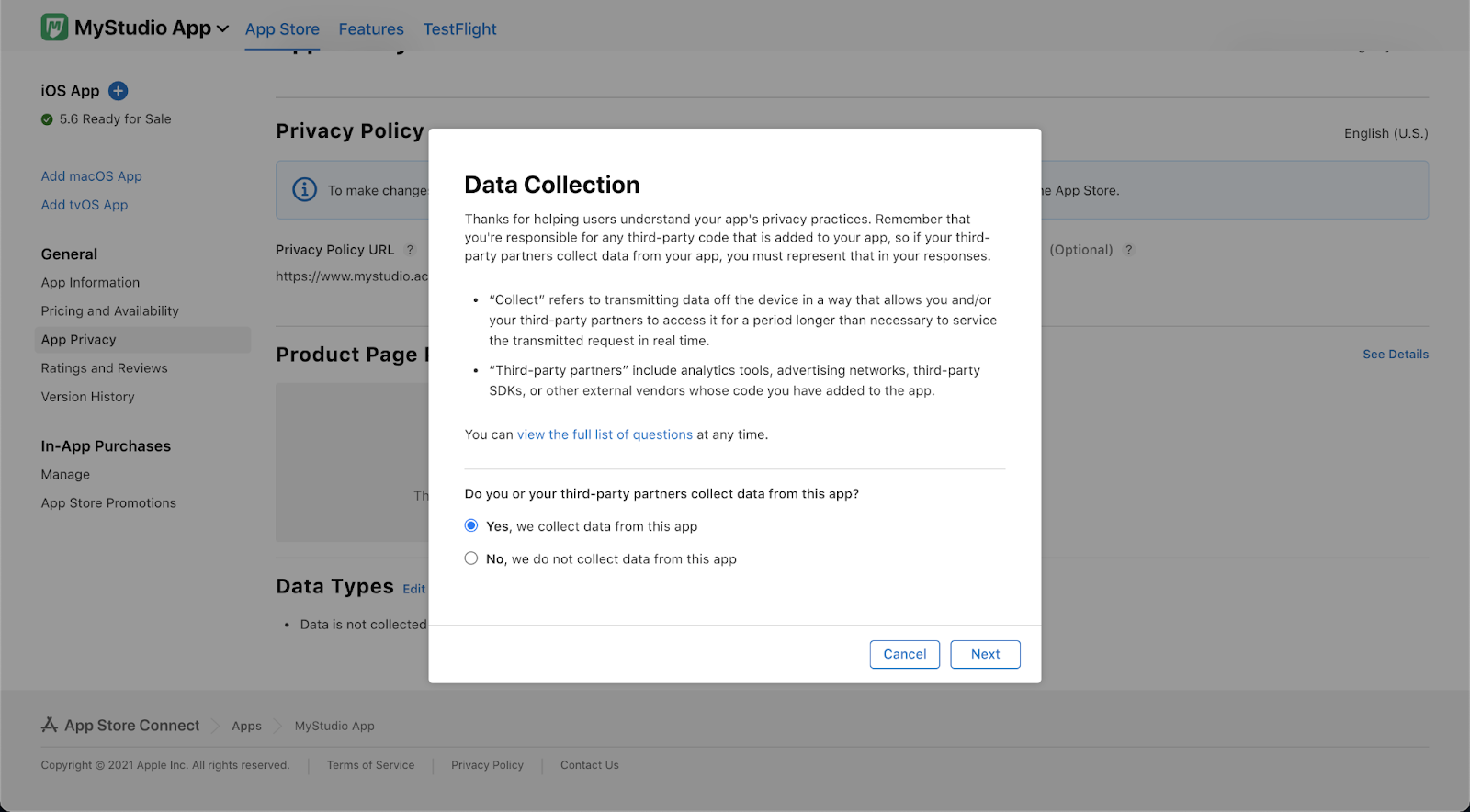Screen dimensions: 1470x812
Task: Open Terms of Service footer link
Action: [370, 765]
